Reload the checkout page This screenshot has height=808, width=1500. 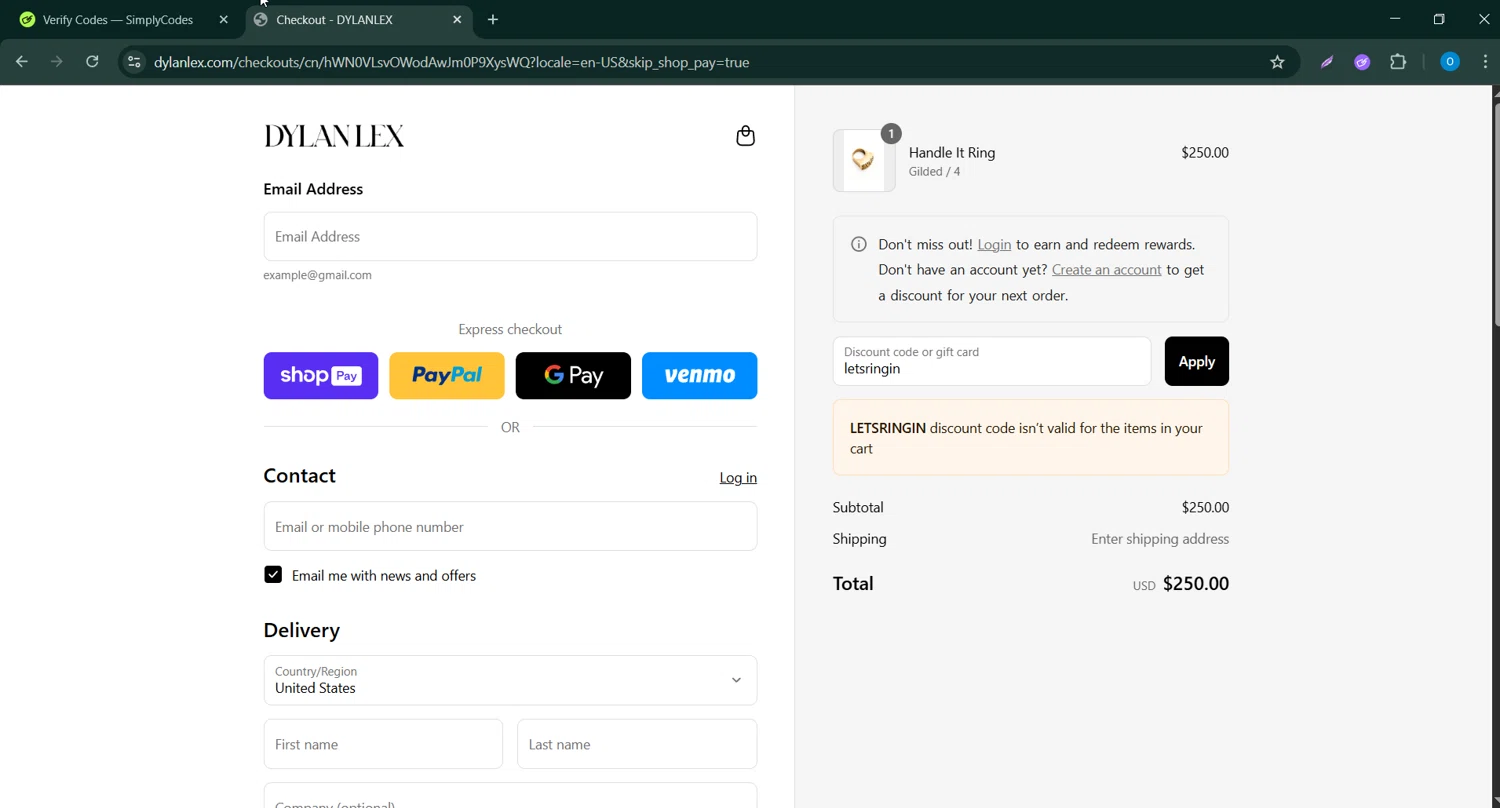click(x=92, y=62)
